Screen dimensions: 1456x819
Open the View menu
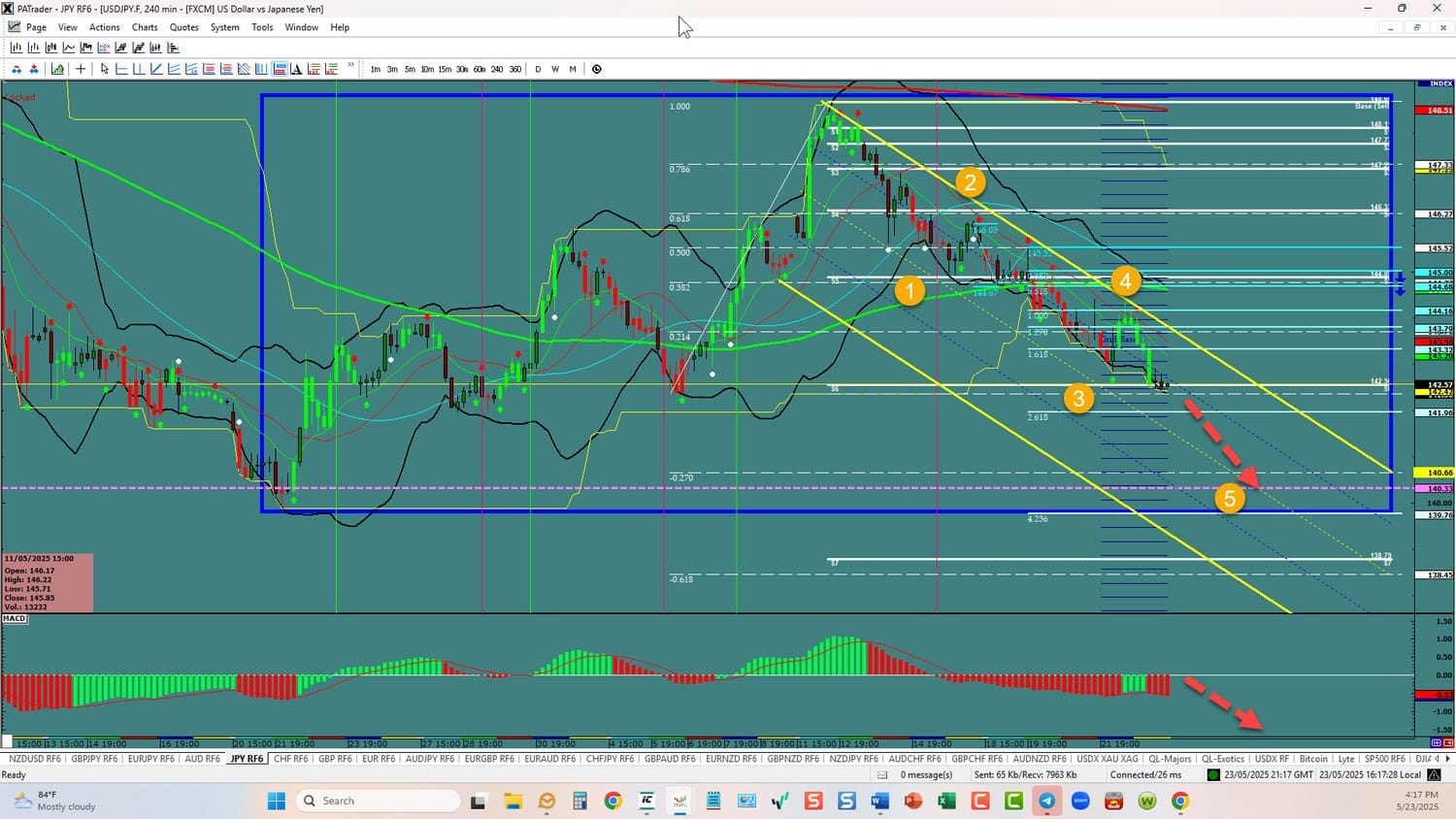(68, 27)
